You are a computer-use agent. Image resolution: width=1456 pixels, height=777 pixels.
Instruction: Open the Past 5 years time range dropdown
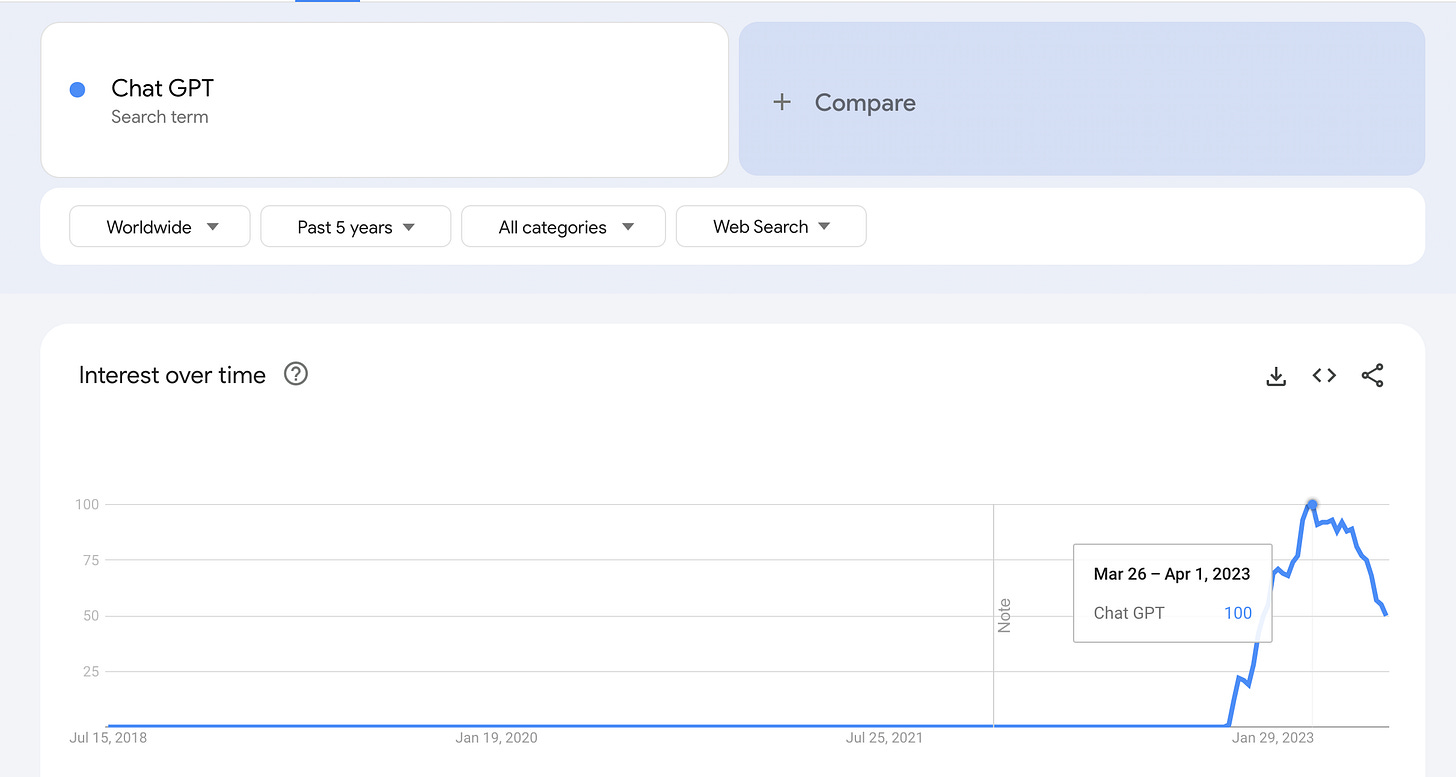tap(355, 227)
